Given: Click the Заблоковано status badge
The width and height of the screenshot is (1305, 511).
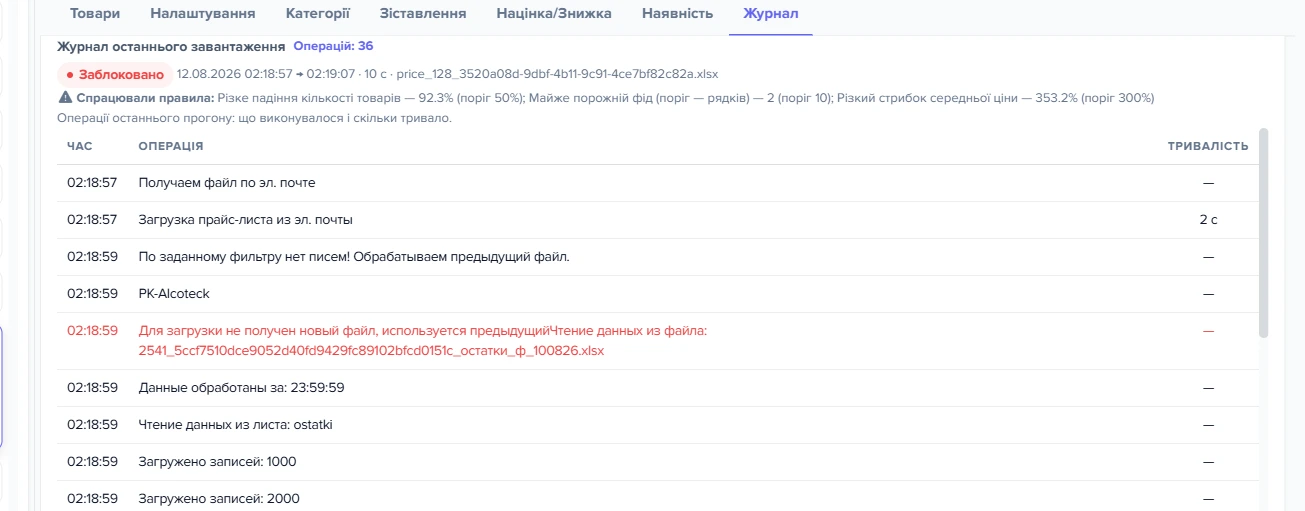Looking at the screenshot, I should pos(114,74).
